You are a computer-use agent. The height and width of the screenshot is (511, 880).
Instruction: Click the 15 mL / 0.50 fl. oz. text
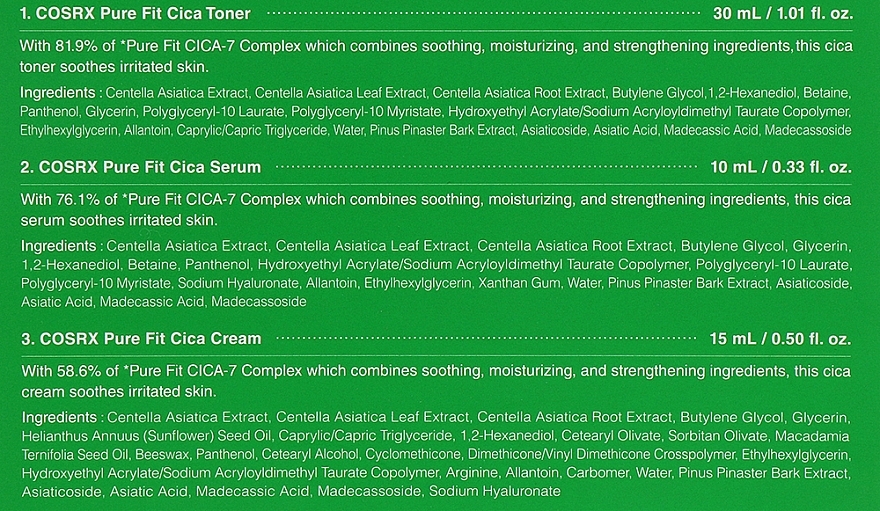click(780, 339)
